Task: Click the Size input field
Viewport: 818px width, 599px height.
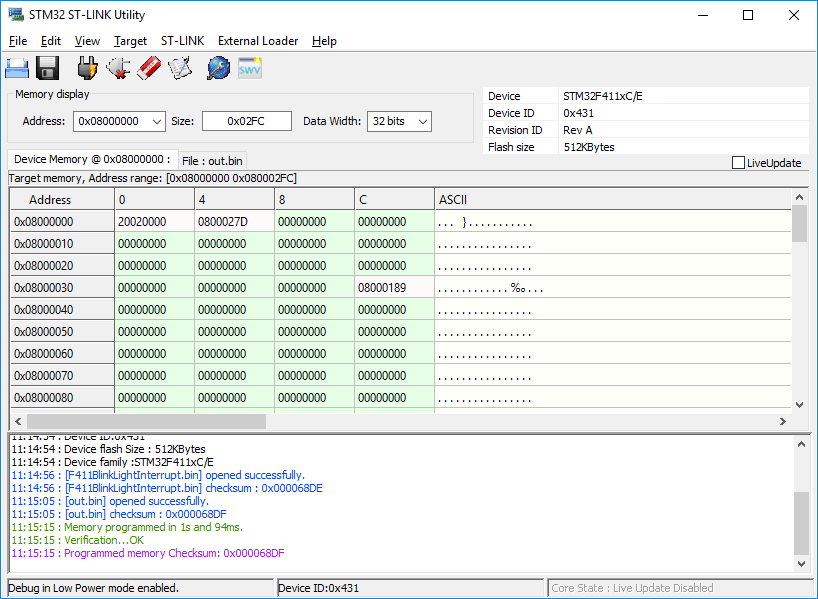Action: [x=246, y=121]
